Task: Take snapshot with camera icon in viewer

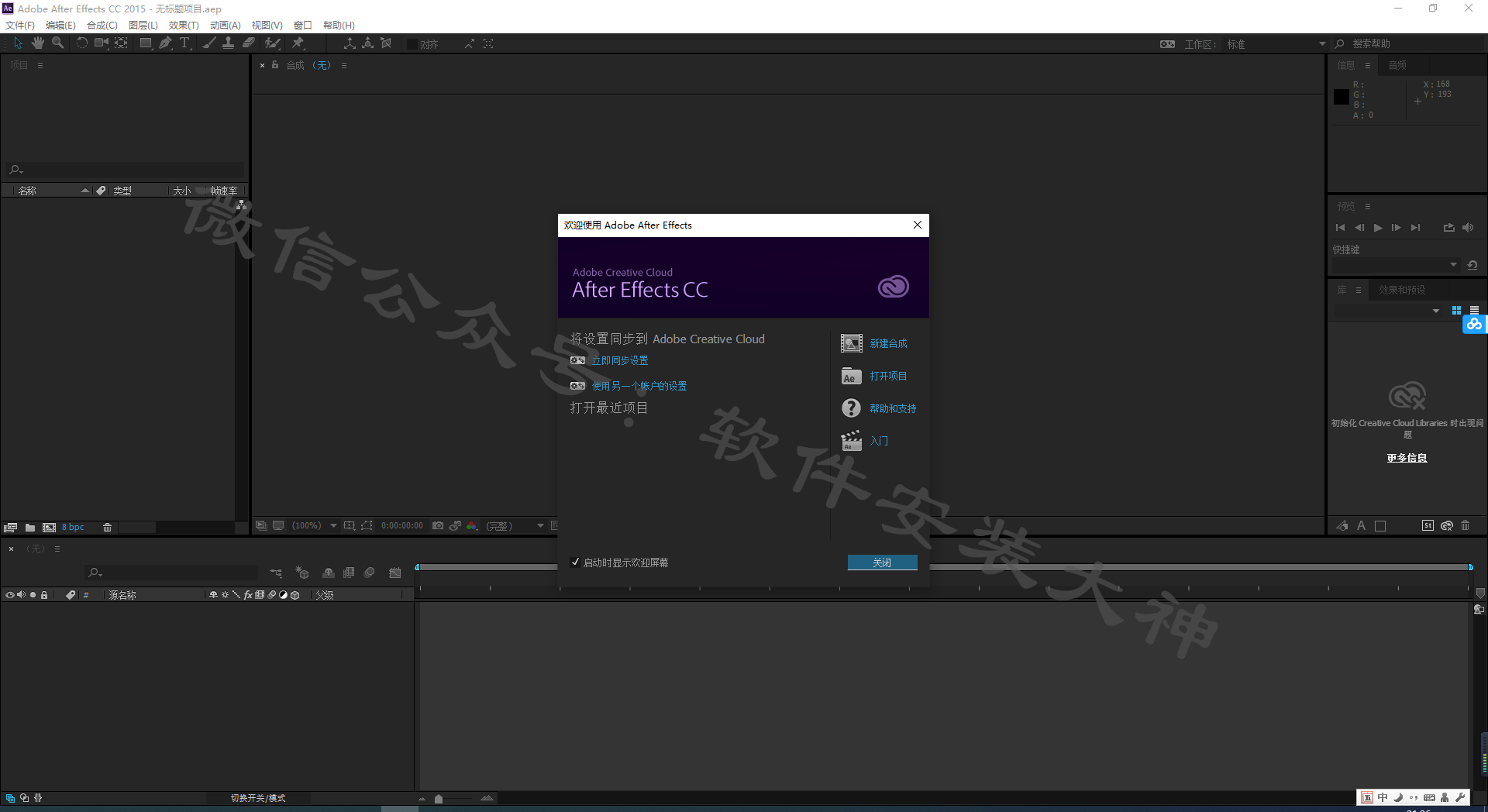Action: (x=438, y=525)
